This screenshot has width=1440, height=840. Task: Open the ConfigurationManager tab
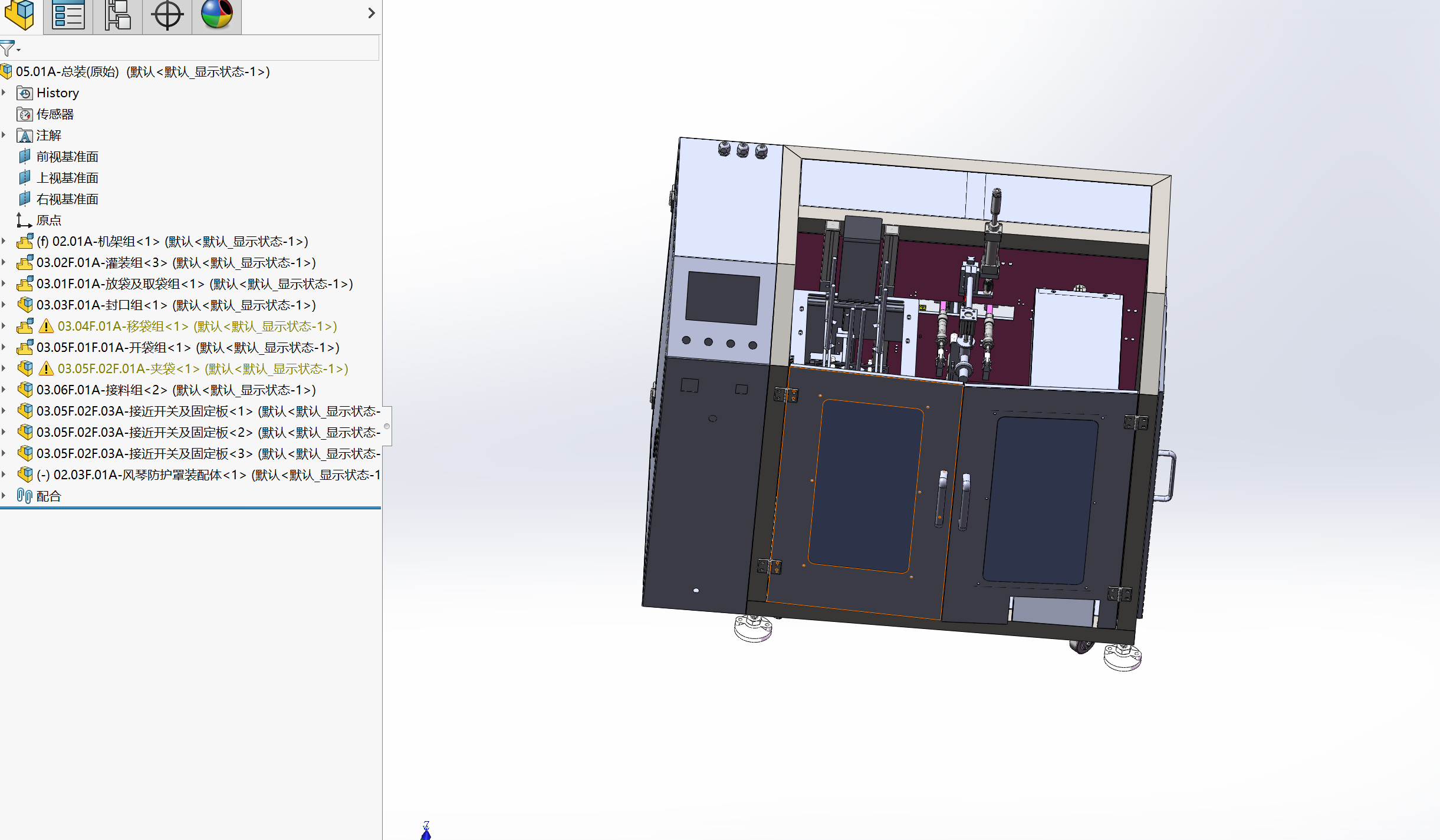[117, 14]
